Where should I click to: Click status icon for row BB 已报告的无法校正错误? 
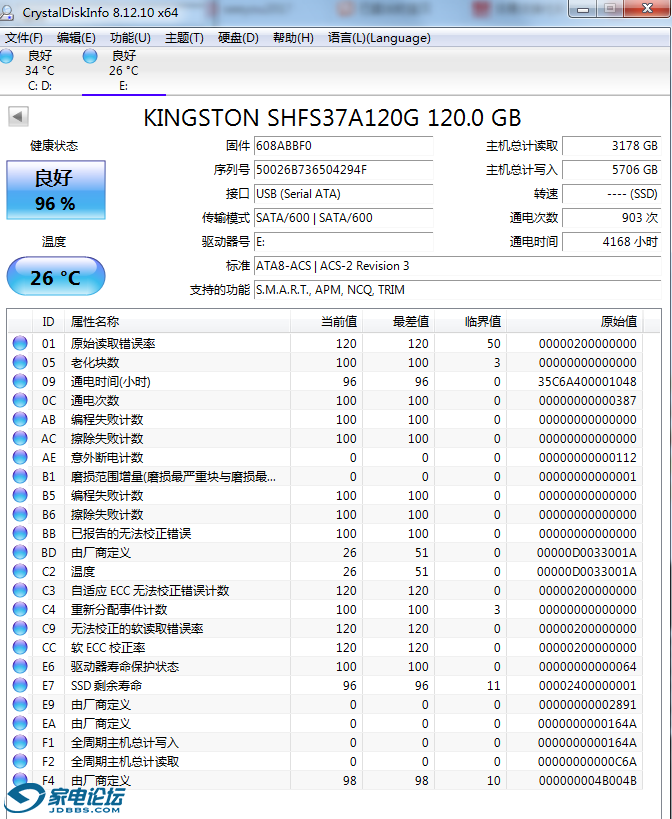20,533
